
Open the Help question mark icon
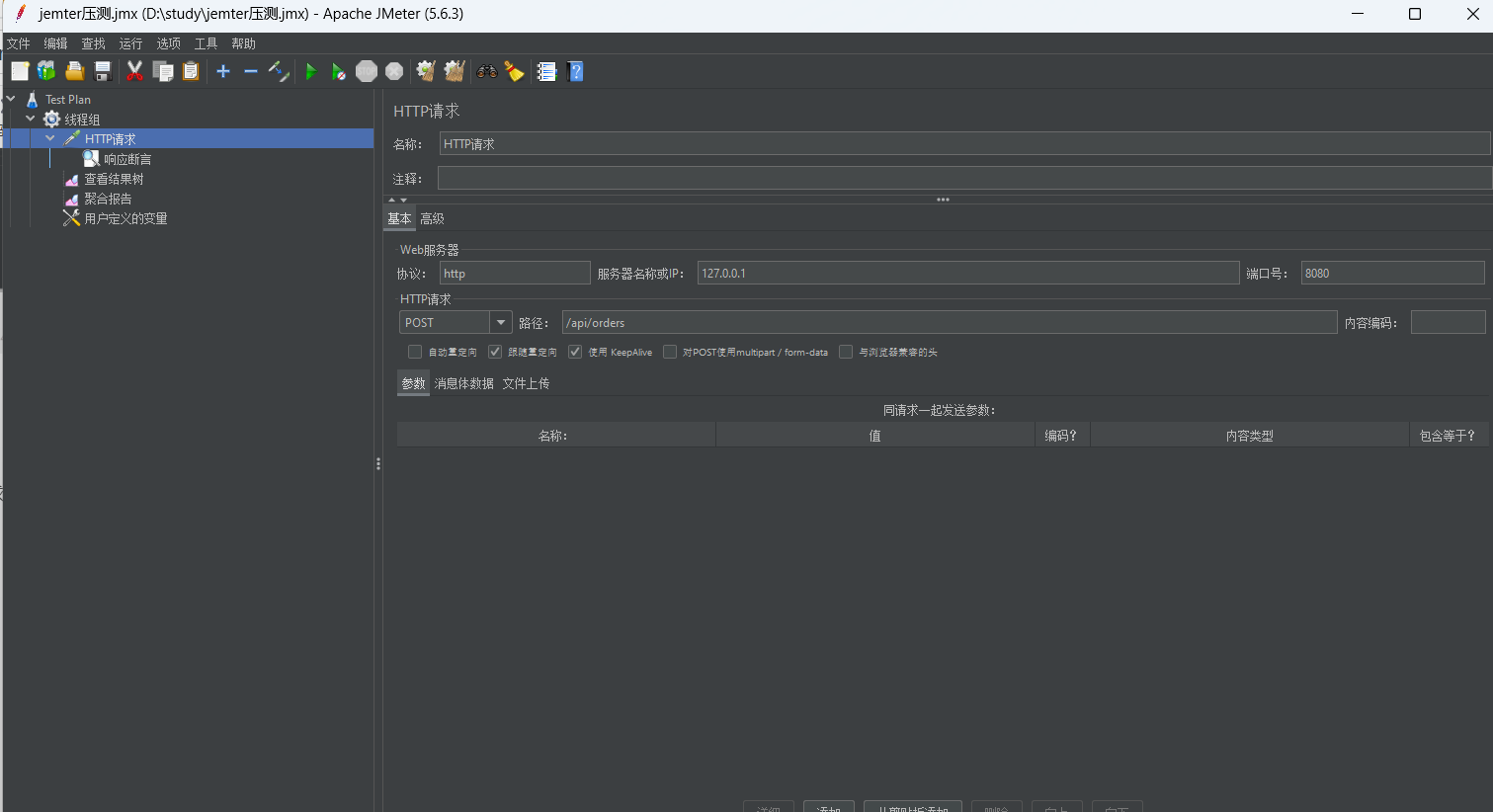[576, 71]
